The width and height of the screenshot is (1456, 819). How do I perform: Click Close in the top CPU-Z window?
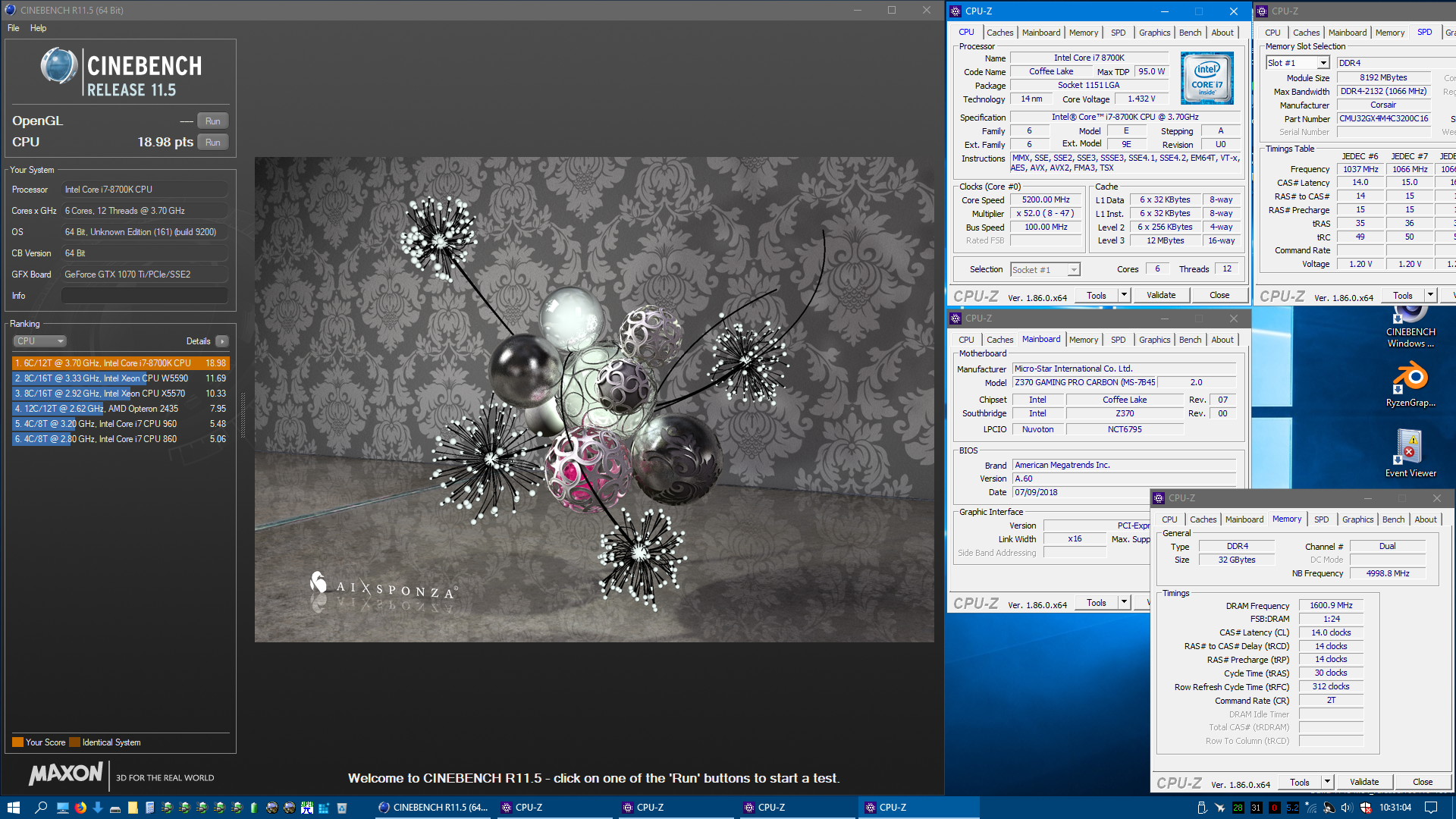pyautogui.click(x=1219, y=295)
